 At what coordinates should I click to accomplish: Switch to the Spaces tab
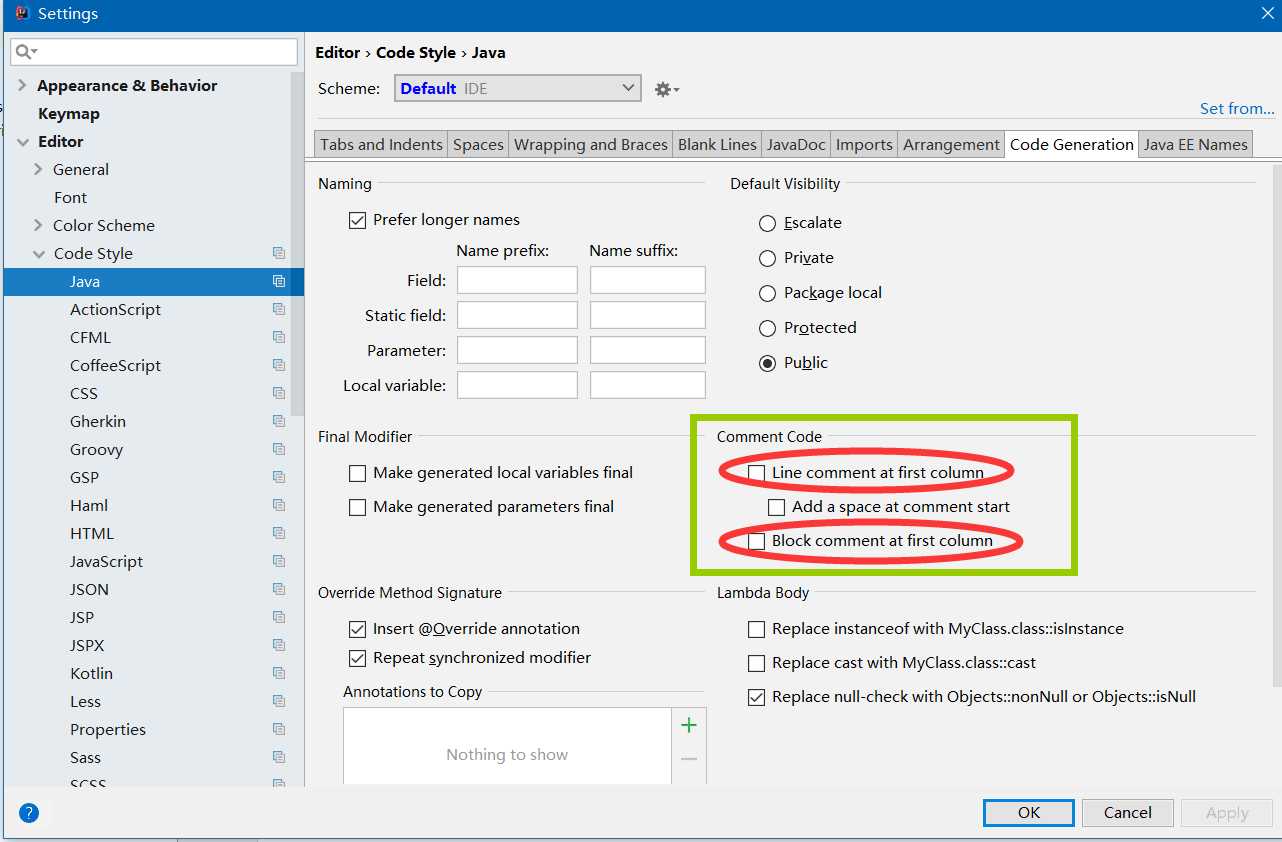[x=478, y=145]
